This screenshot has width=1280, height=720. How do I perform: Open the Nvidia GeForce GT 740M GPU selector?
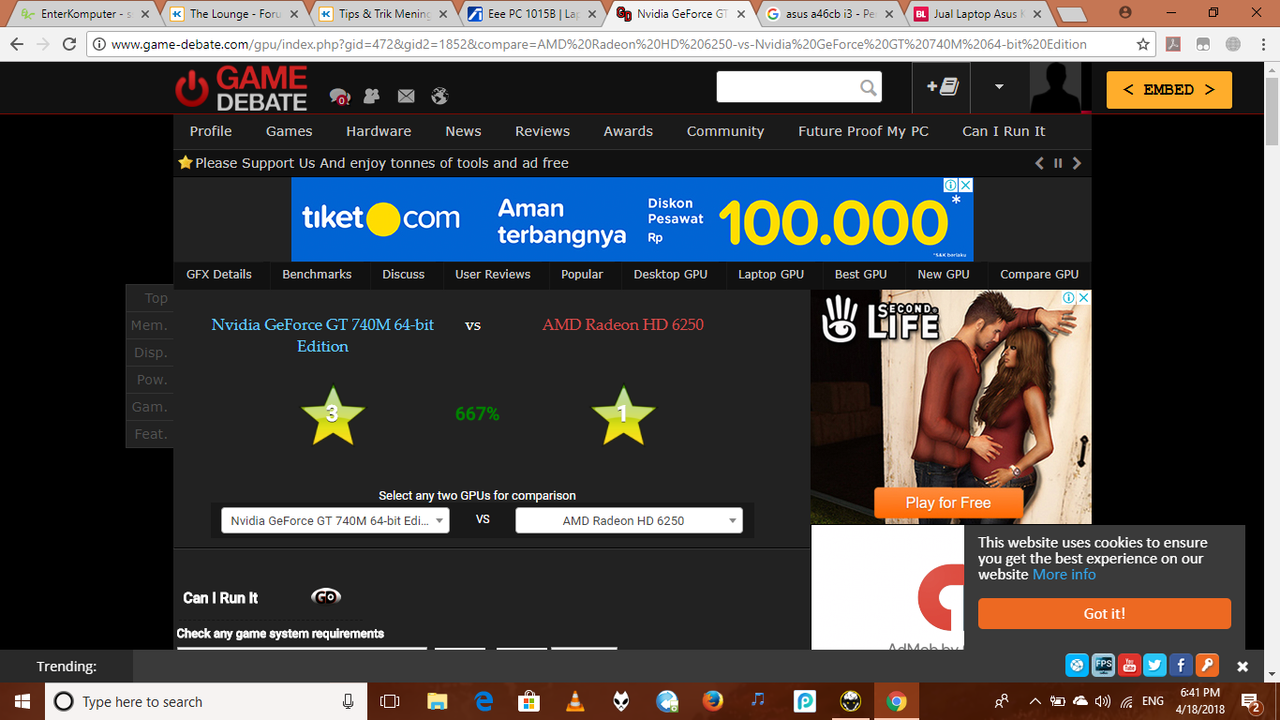pos(335,520)
